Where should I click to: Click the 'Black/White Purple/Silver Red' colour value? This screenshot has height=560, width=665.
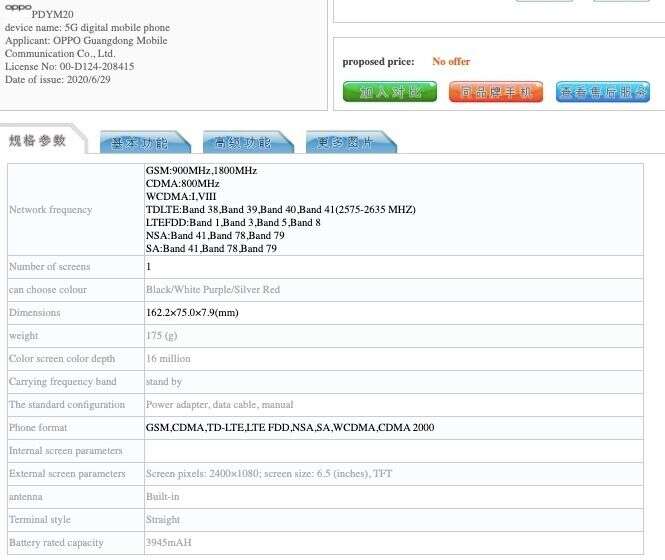tap(213, 290)
